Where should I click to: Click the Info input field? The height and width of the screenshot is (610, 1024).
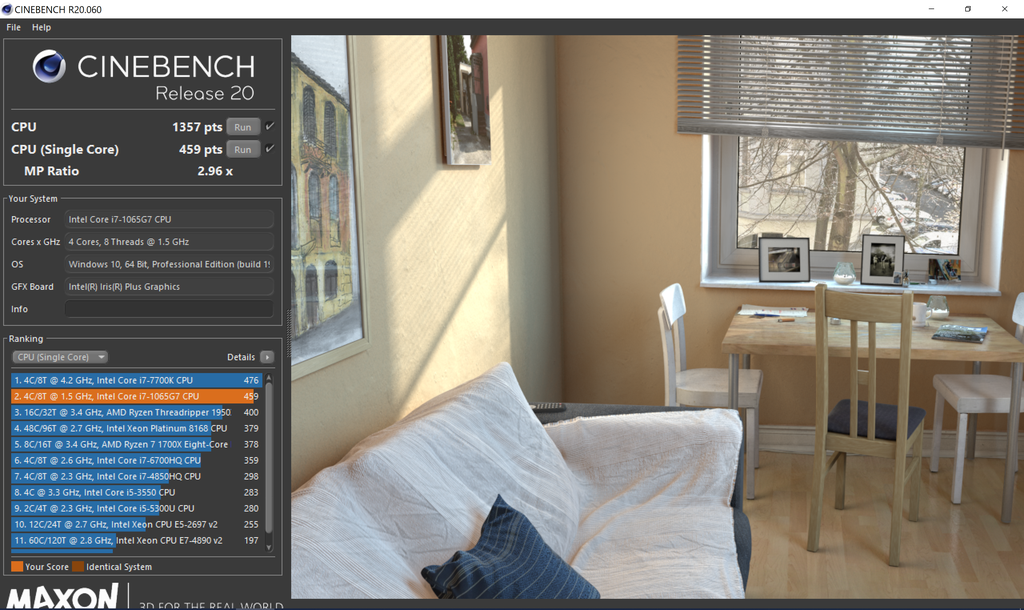click(x=168, y=309)
